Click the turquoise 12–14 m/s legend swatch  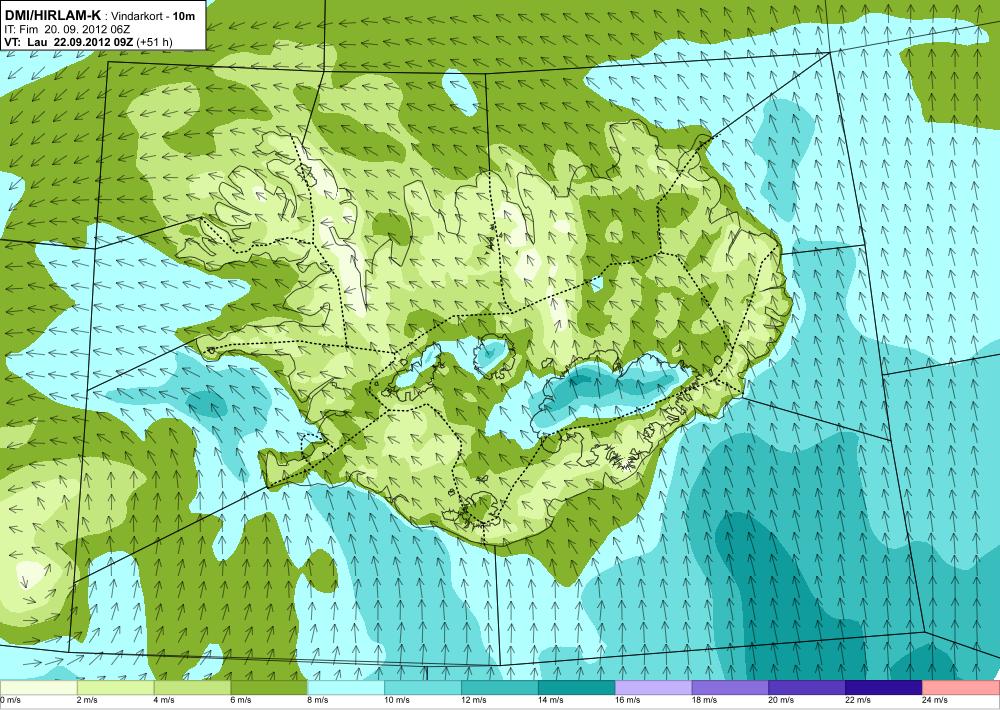499,688
